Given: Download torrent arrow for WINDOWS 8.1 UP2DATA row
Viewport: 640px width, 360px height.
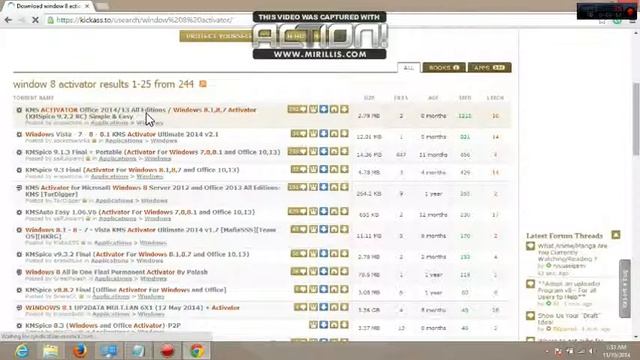Looking at the screenshot, I should tap(344, 307).
